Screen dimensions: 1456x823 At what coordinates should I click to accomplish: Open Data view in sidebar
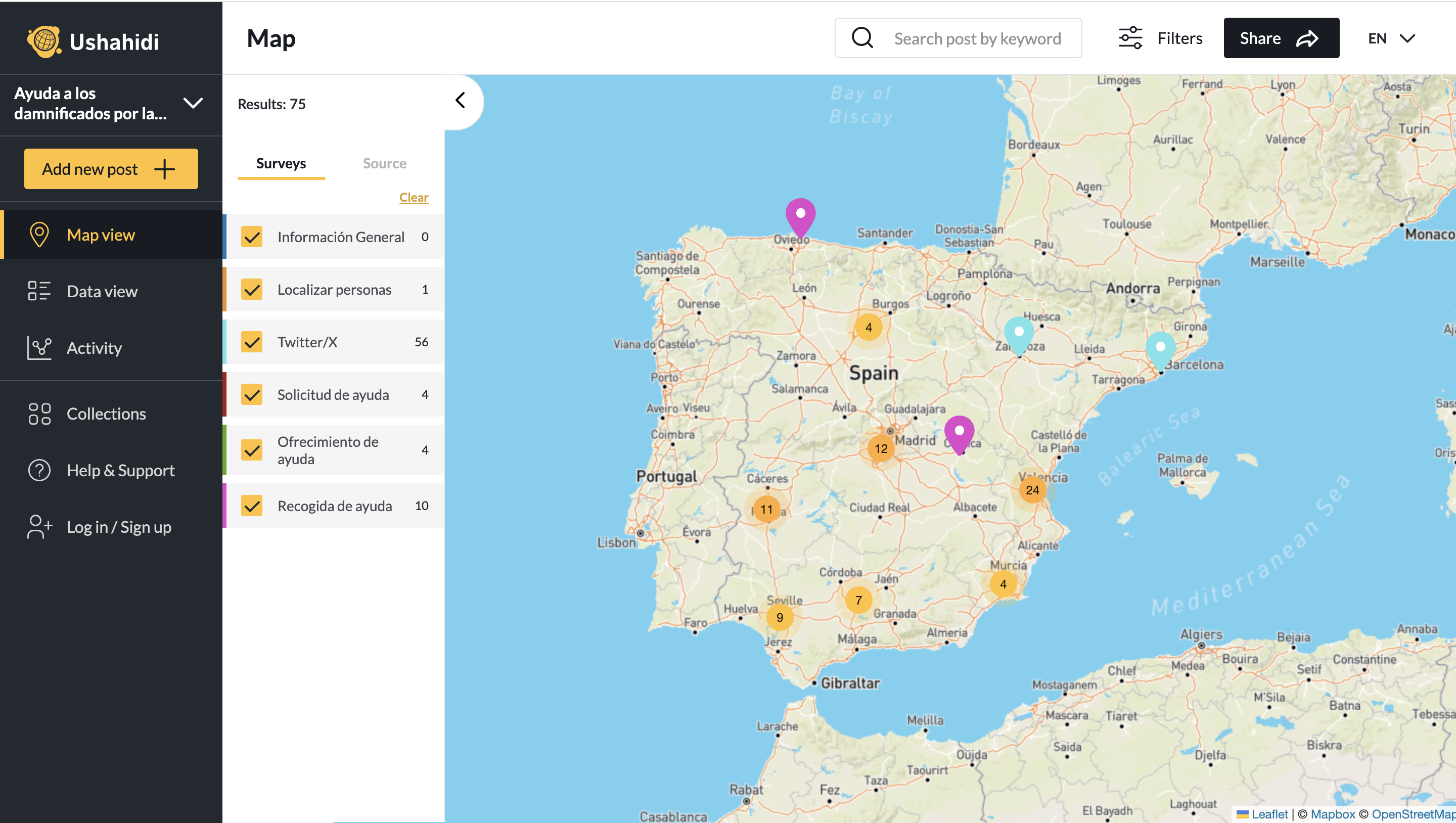pyautogui.click(x=111, y=291)
